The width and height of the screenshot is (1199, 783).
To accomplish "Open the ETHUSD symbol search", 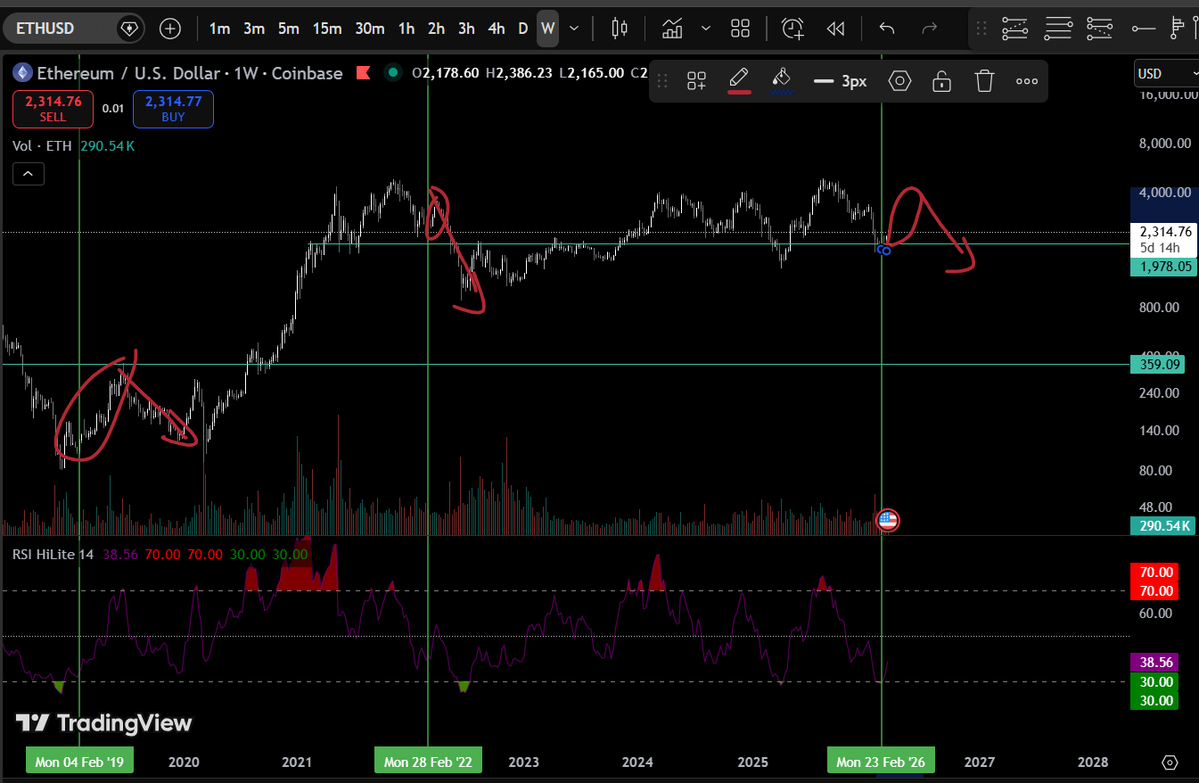I will 45,28.
